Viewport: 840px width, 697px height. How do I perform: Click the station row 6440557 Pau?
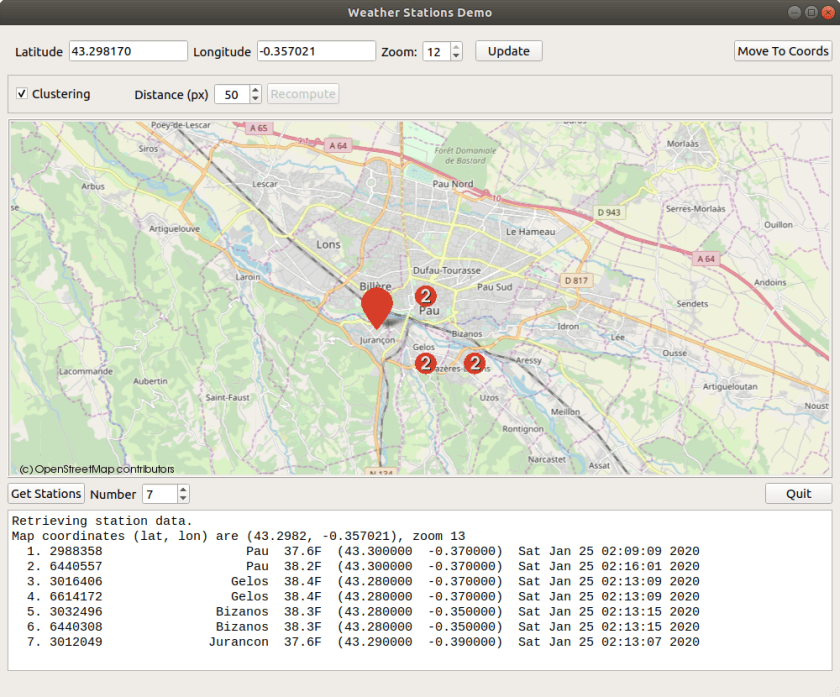point(363,566)
